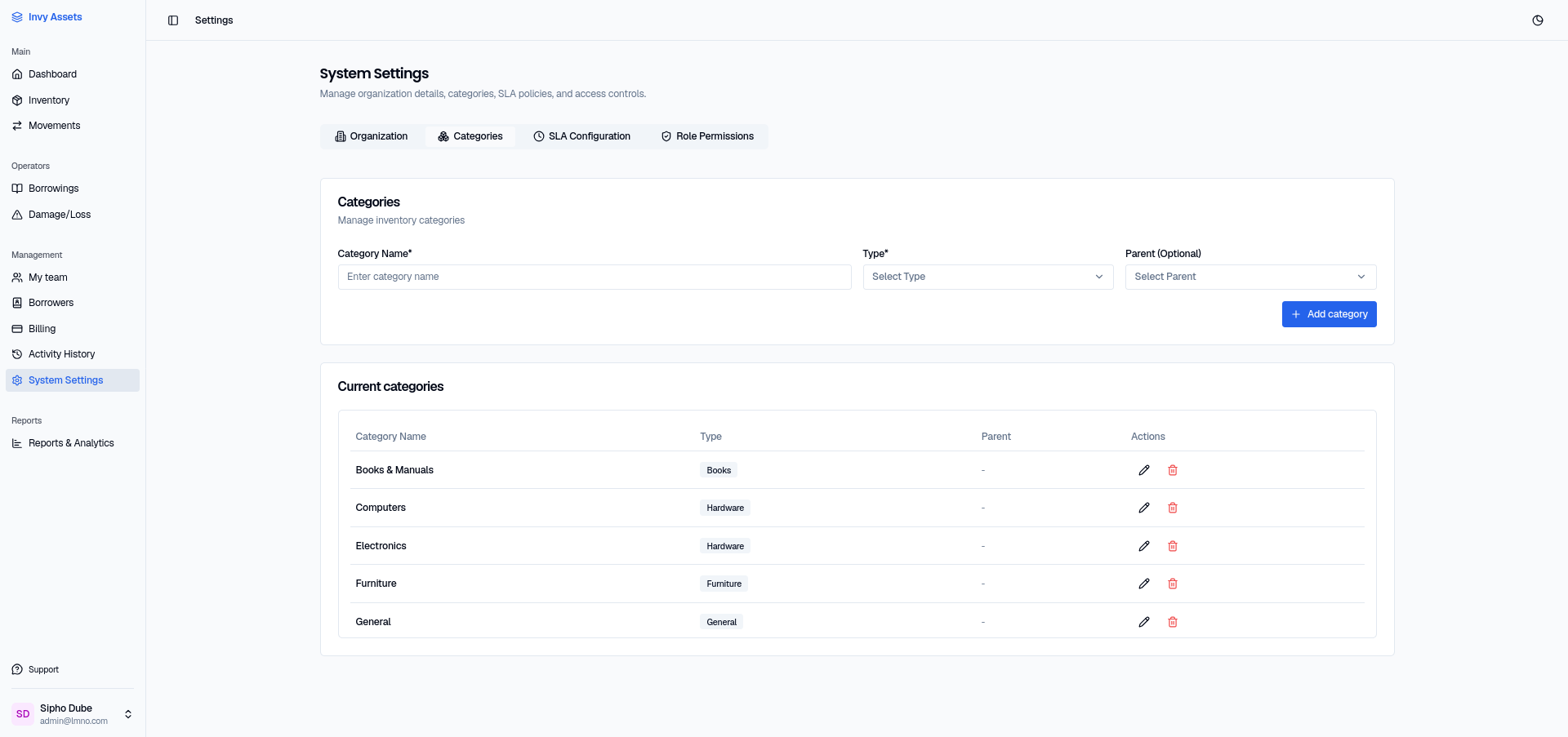
Task: Open Borrowings in the sidebar
Action: pyautogui.click(x=73, y=189)
